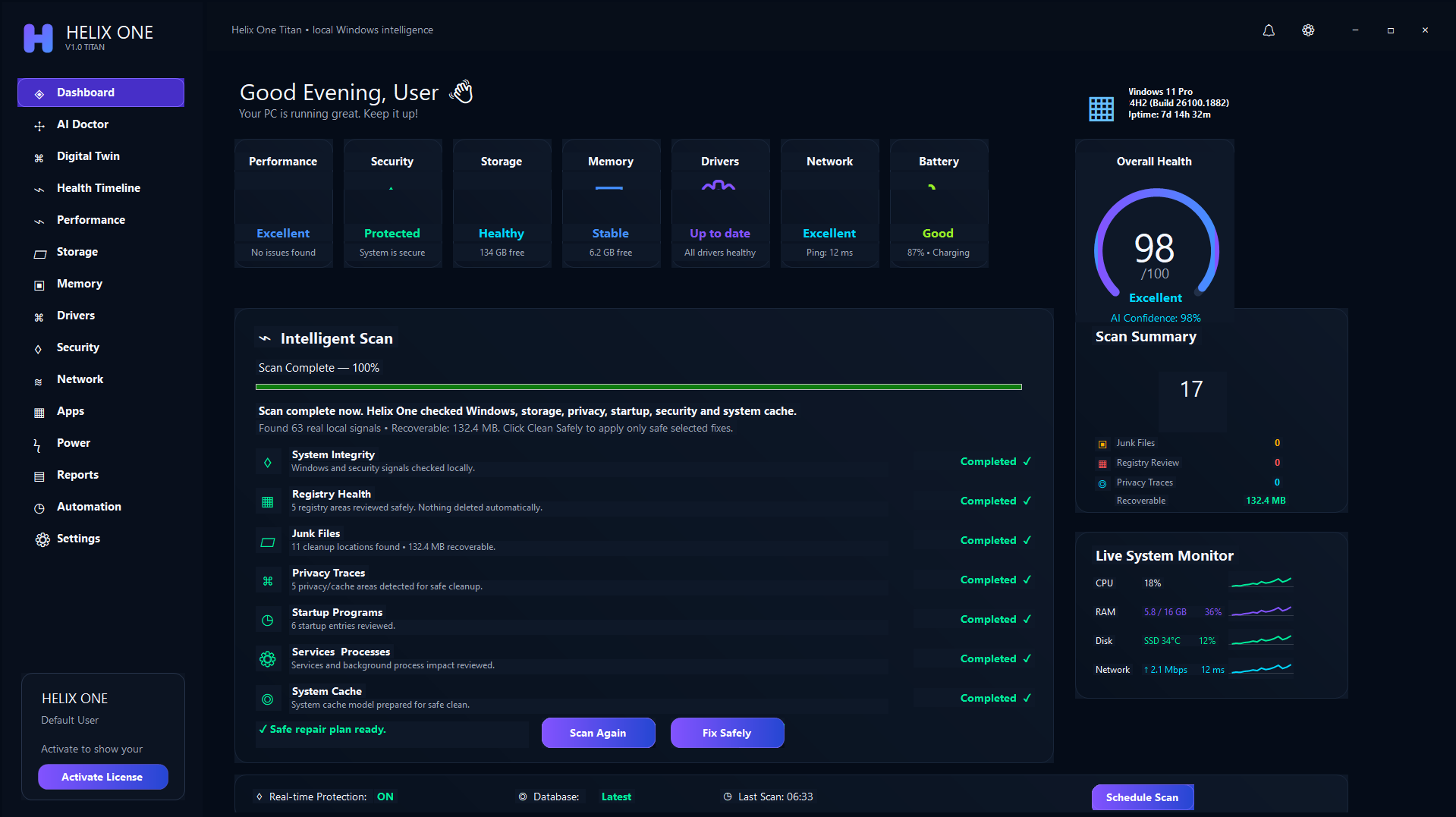This screenshot has height=817, width=1456.
Task: Open the settings gear icon in title bar
Action: coord(1308,30)
